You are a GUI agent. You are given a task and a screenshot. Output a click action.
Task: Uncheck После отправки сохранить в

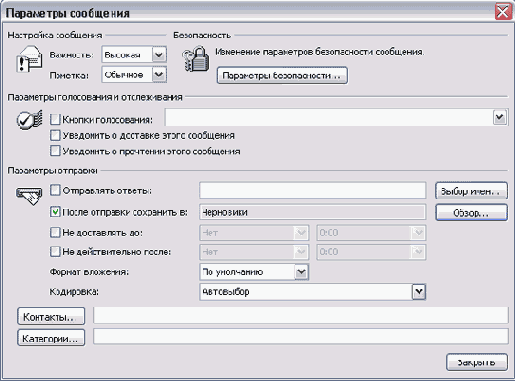coord(55,212)
